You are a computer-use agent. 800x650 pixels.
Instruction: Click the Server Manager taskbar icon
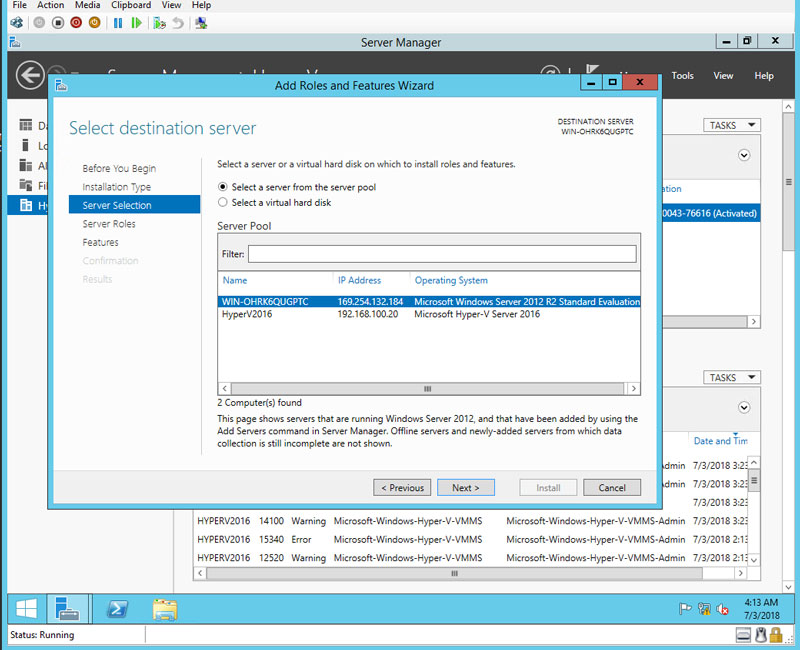tap(67, 609)
